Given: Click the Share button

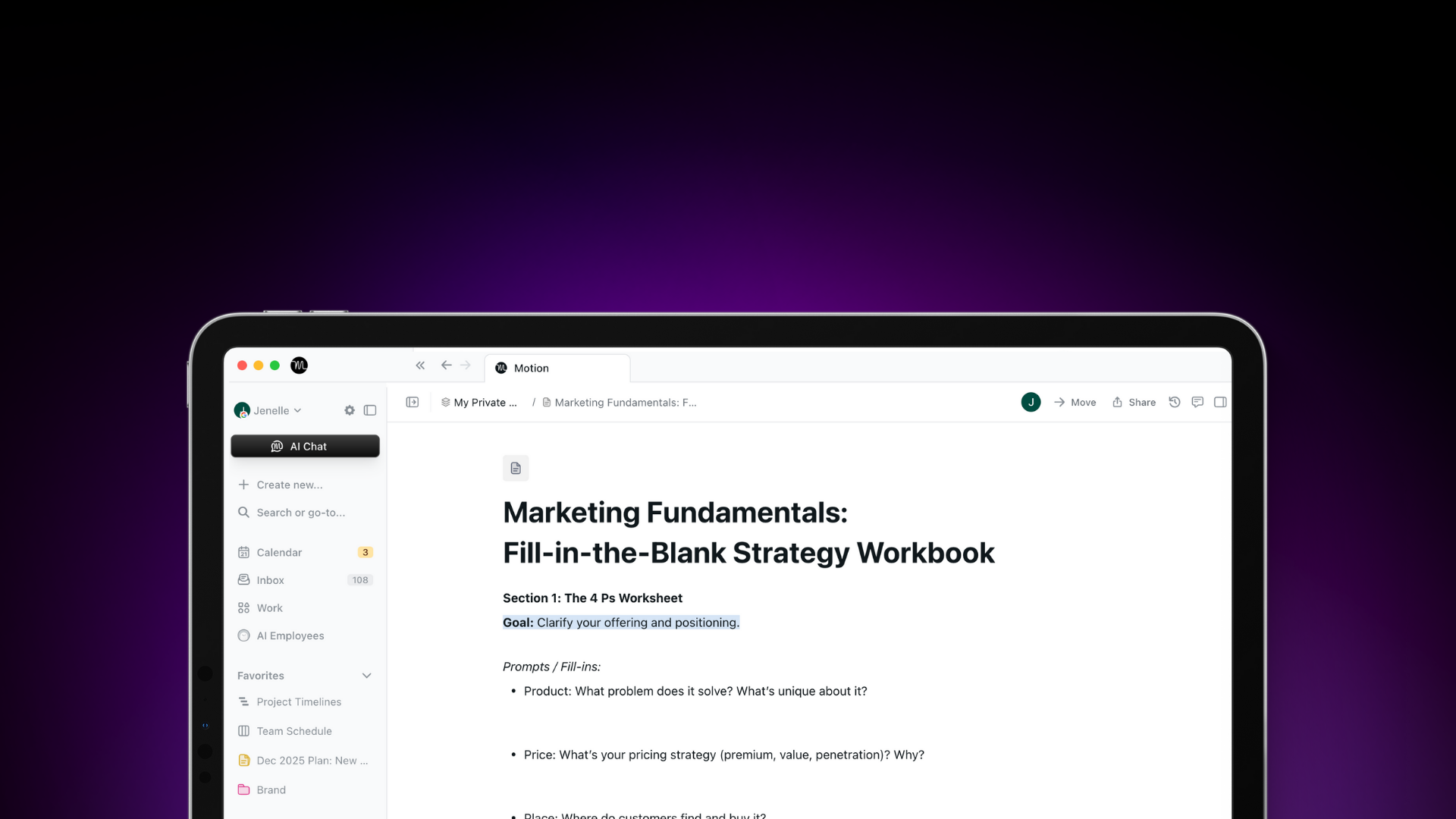Looking at the screenshot, I should [1133, 402].
